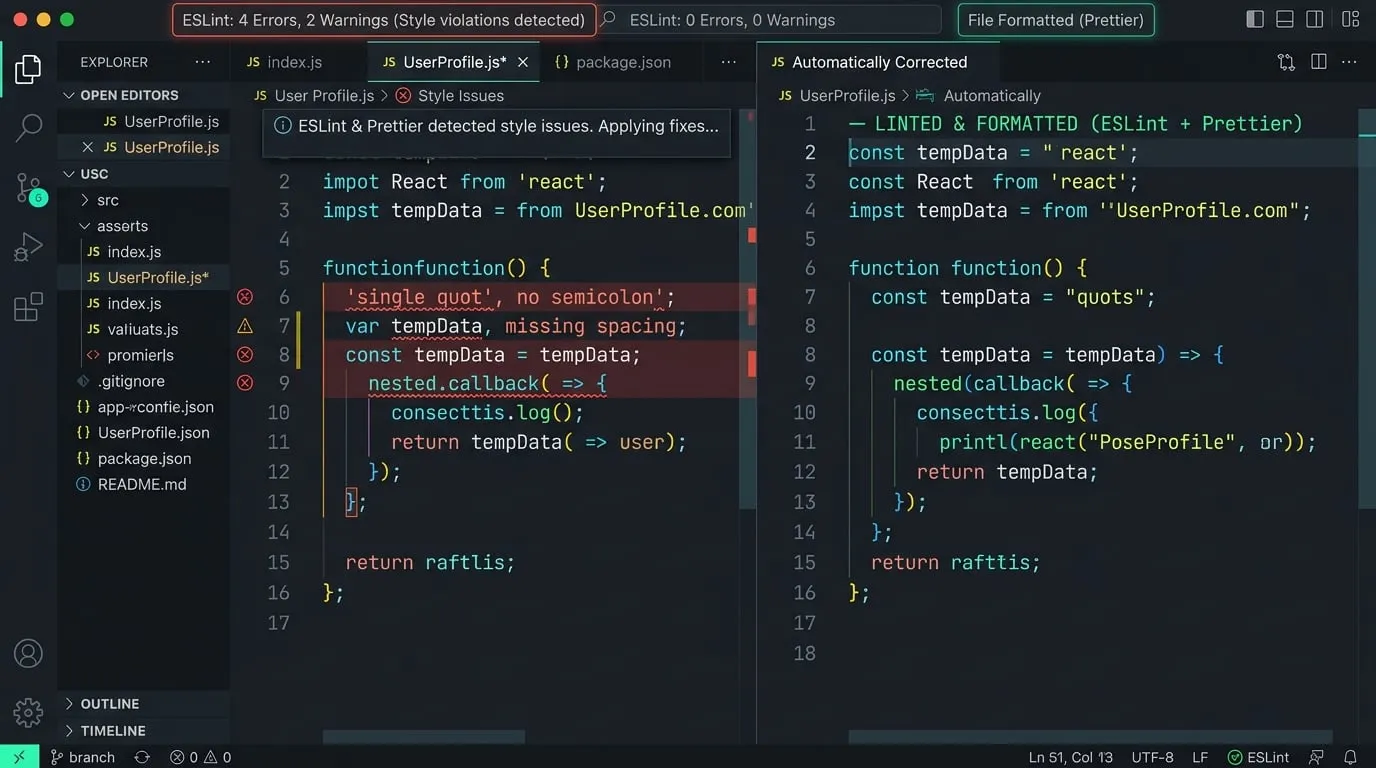
Task: Open notifications bell in status bar
Action: (1350, 757)
